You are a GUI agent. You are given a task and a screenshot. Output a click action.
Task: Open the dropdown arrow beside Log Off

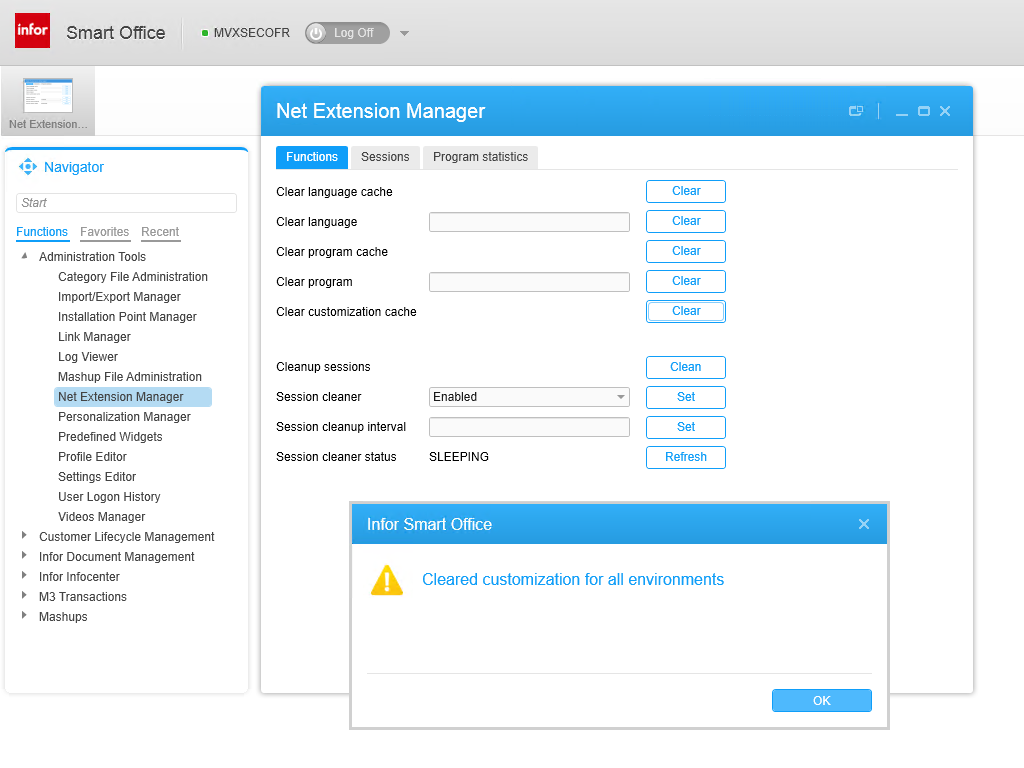(x=404, y=33)
